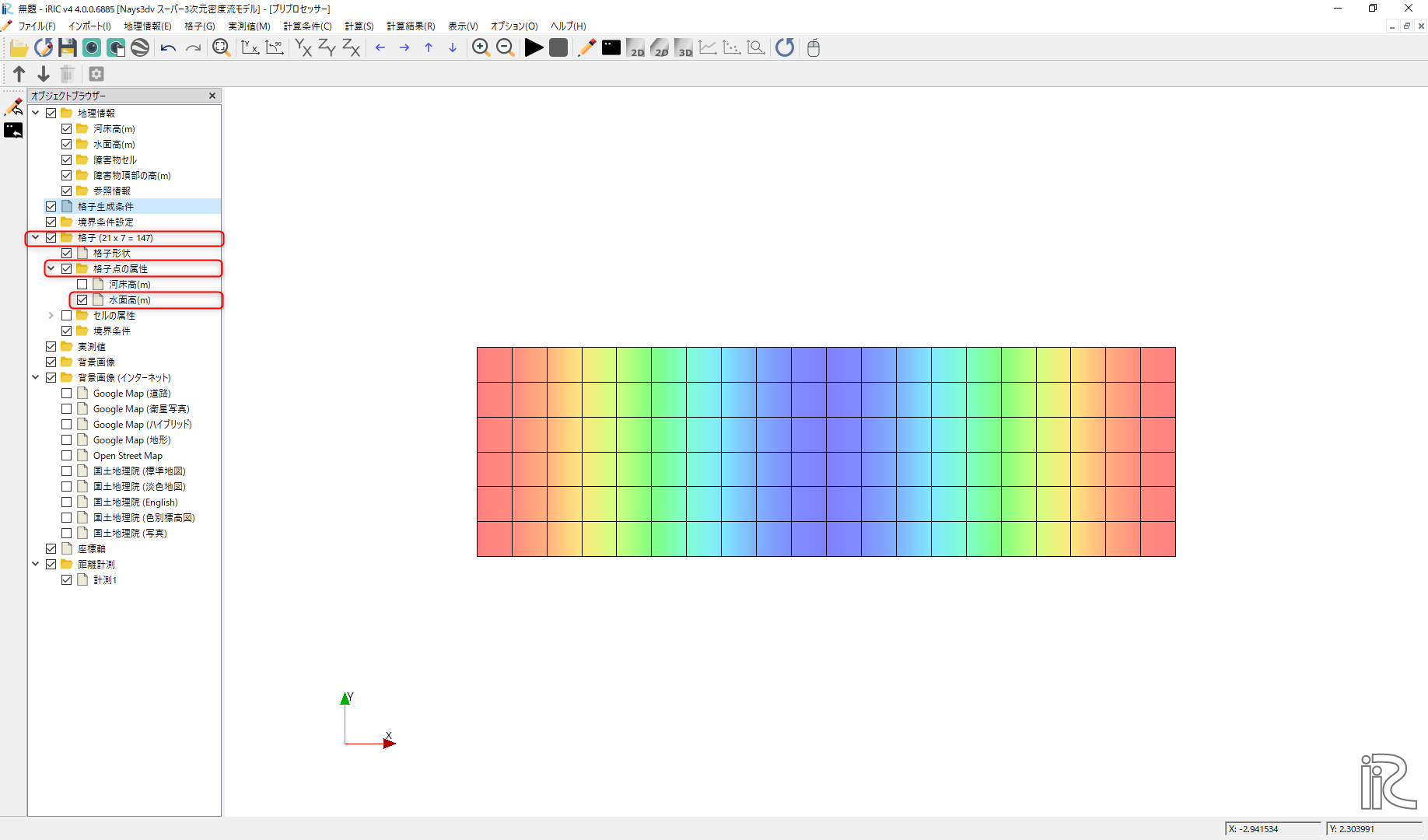Enable 国土地理院 (標準地図) checkbox
Screen dimensions: 1428x840
tap(67, 471)
